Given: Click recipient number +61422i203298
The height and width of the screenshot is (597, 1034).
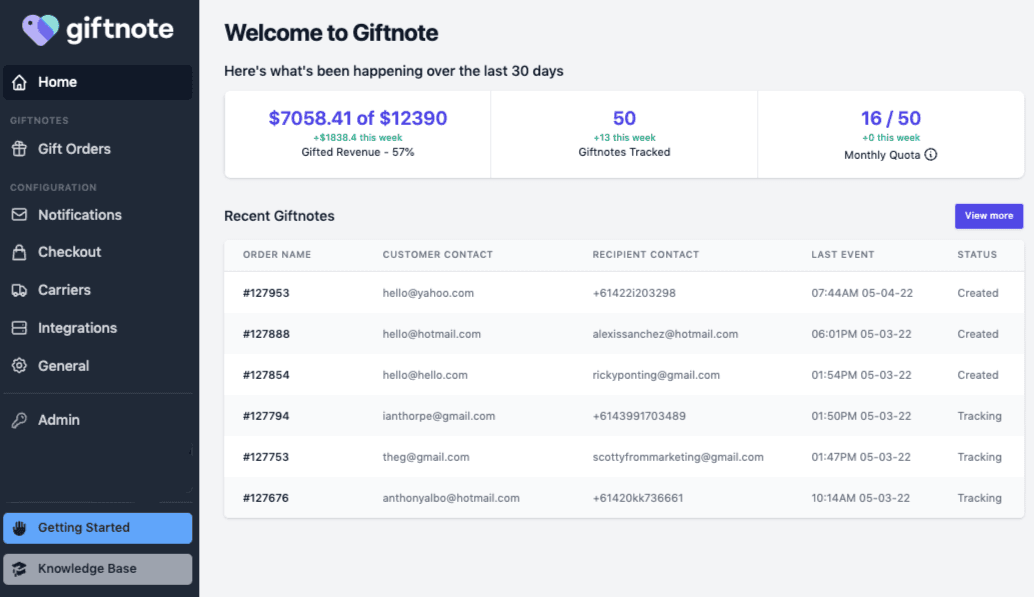Looking at the screenshot, I should click(634, 293).
